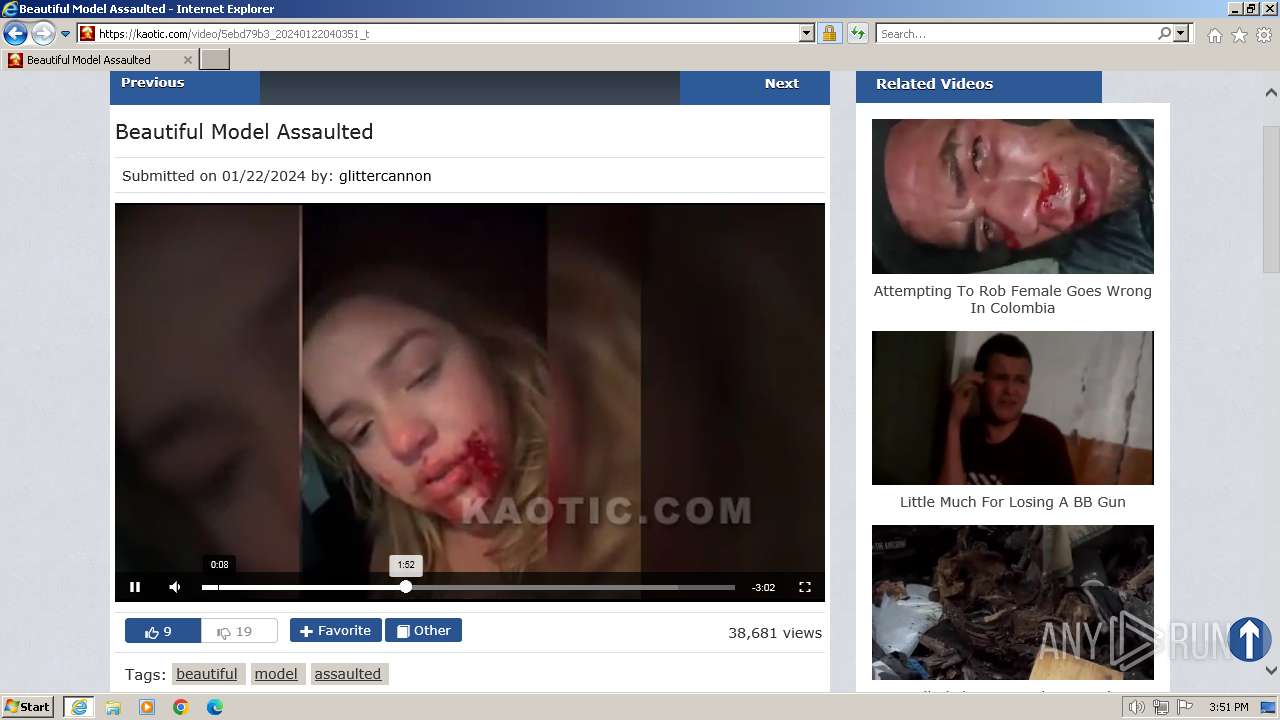Open the 'beautiful' tag
The width and height of the screenshot is (1280, 720).
click(x=207, y=674)
